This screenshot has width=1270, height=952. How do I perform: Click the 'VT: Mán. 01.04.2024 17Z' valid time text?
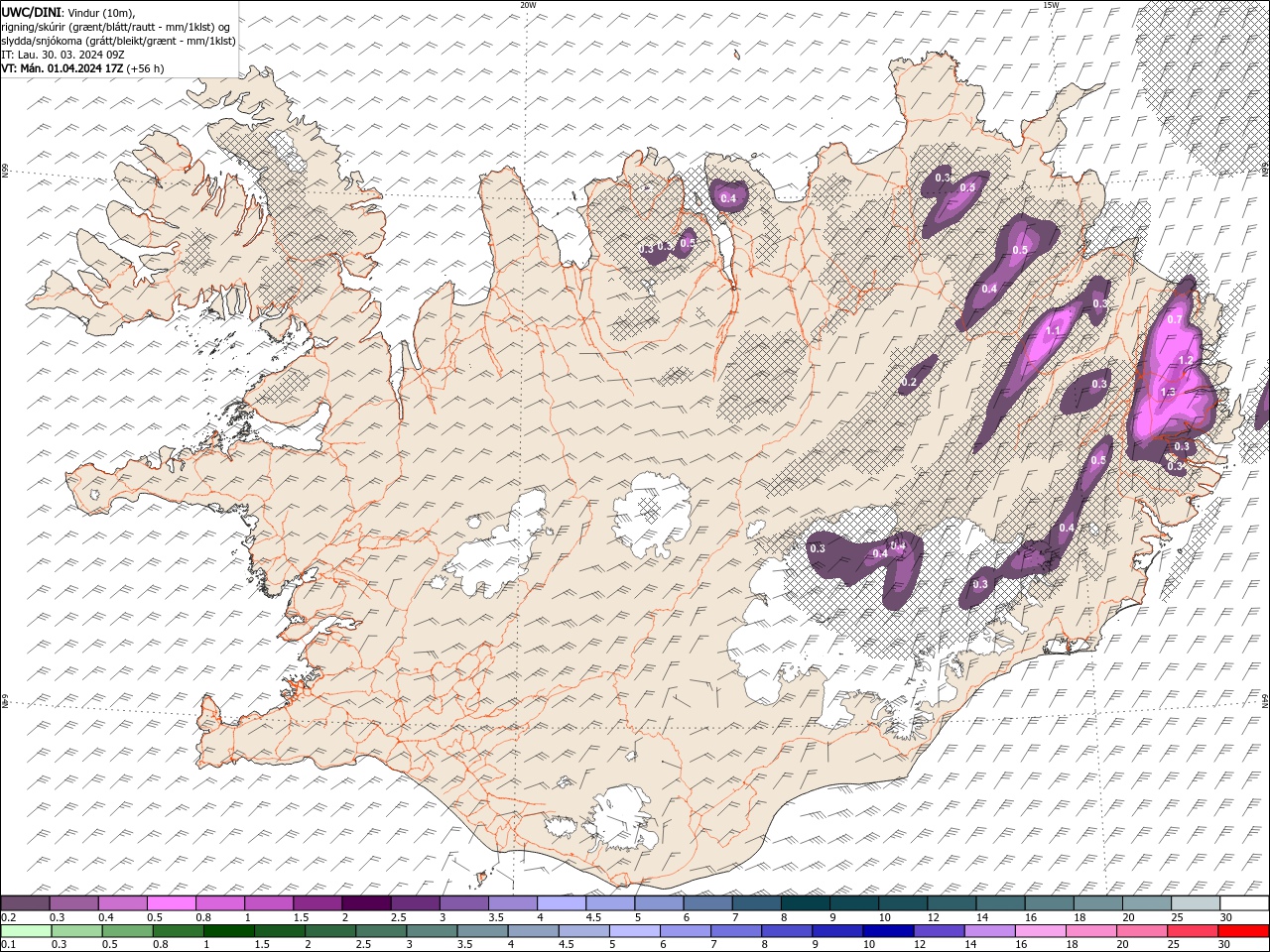pyautogui.click(x=63, y=68)
